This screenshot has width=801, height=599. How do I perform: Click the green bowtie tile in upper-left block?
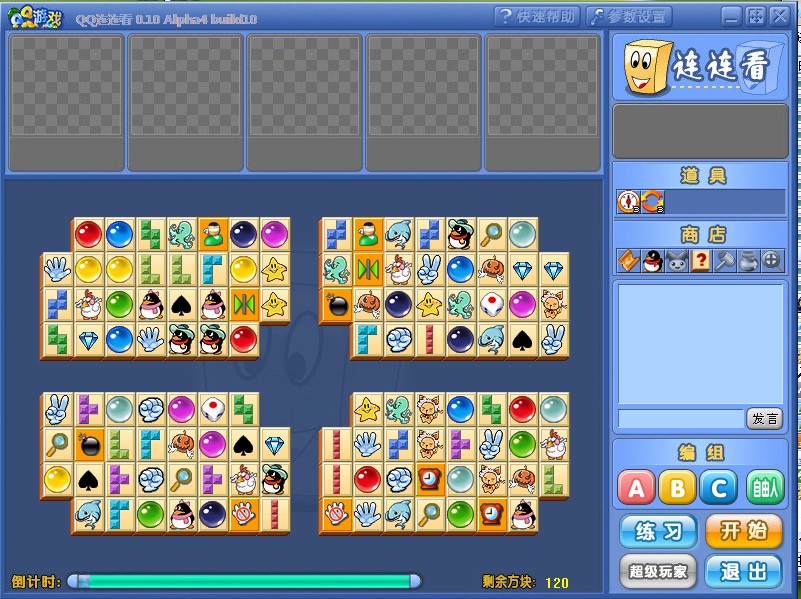coord(244,304)
